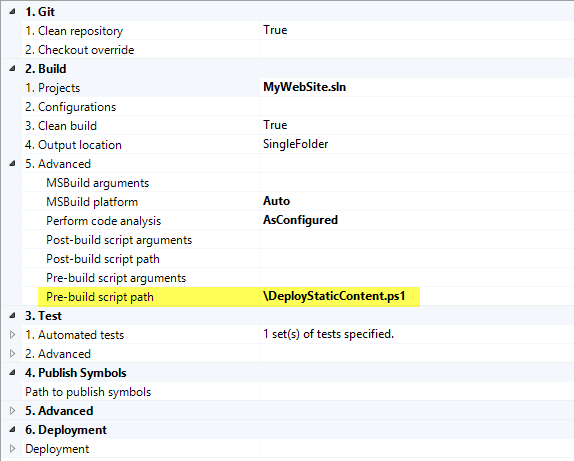Select the Clean repository True value
The height and width of the screenshot is (461, 574).
(275, 30)
